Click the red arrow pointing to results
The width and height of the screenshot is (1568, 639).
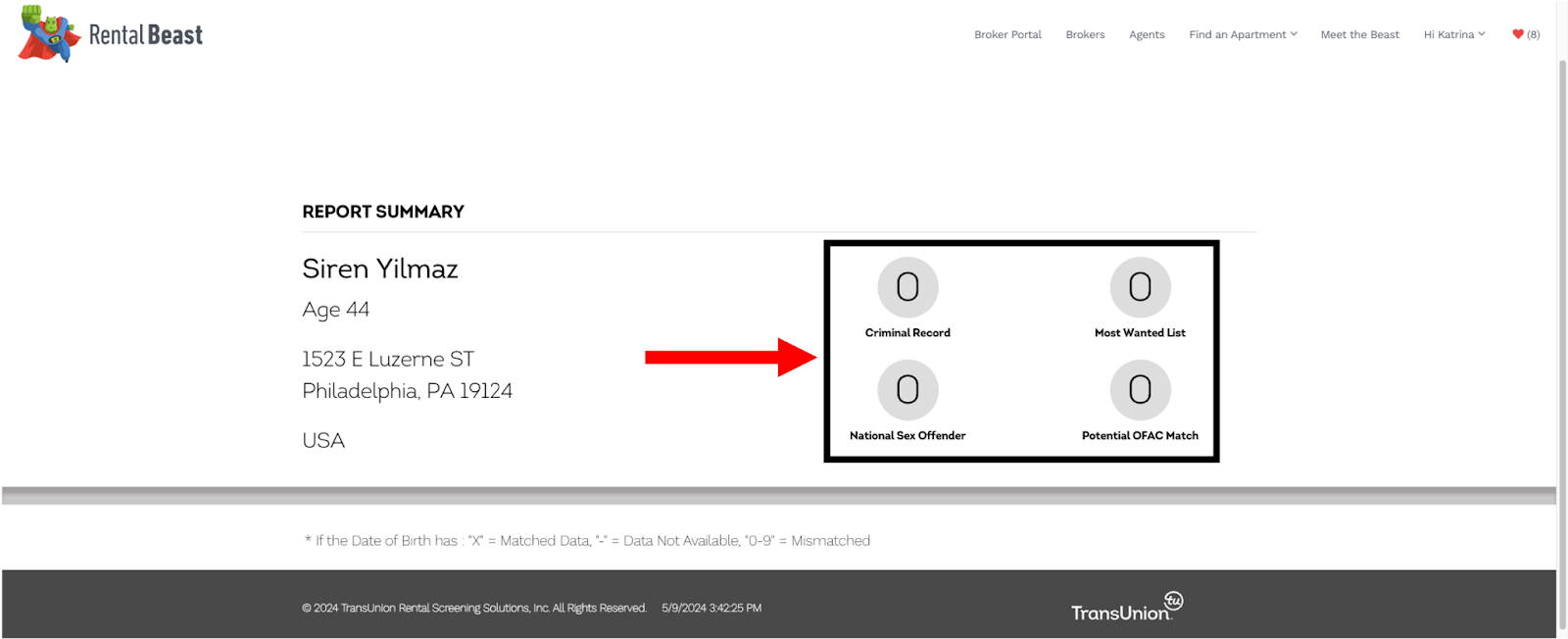pyautogui.click(x=730, y=358)
